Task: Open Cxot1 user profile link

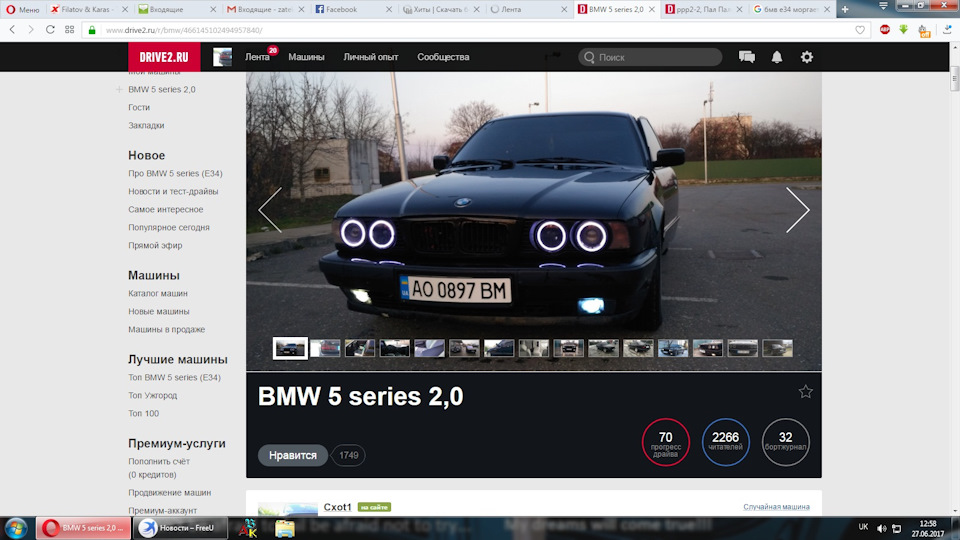Action: click(337, 507)
